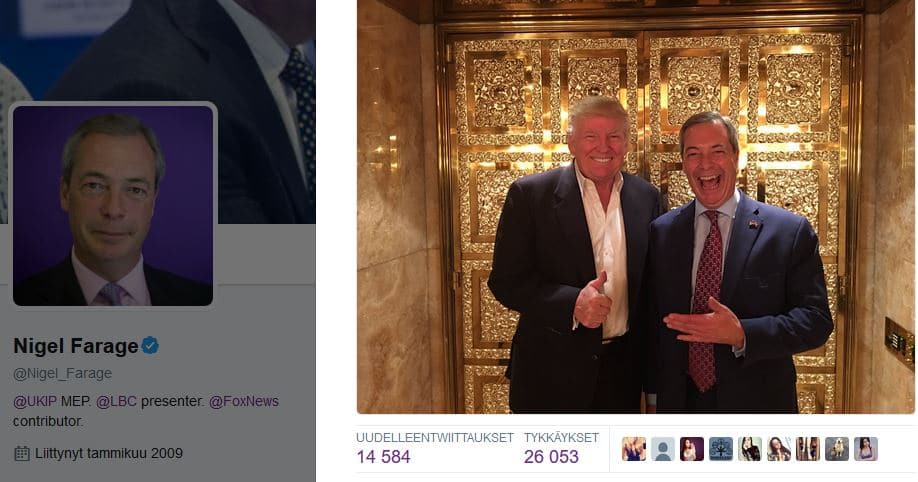Click the @Nigel_Farage handle
The image size is (918, 482).
coord(62,373)
